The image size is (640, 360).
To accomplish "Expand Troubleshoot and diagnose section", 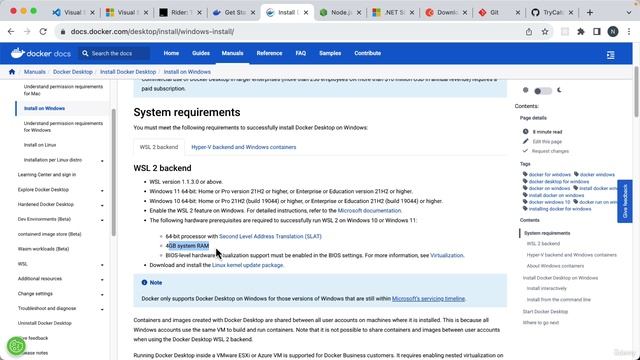I will coord(102,309).
